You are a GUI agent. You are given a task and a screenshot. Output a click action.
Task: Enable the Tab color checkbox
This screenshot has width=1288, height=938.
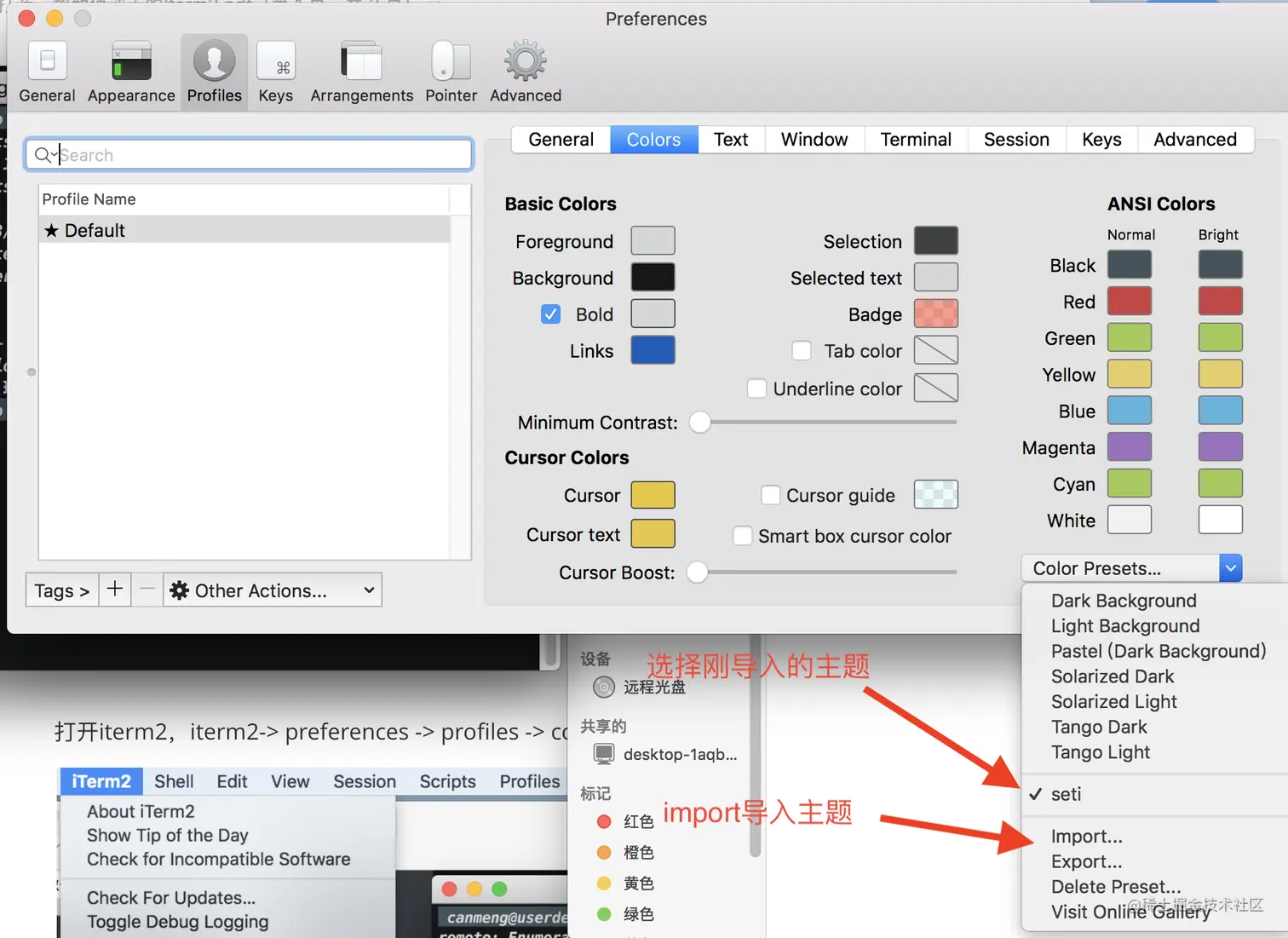pyautogui.click(x=802, y=351)
